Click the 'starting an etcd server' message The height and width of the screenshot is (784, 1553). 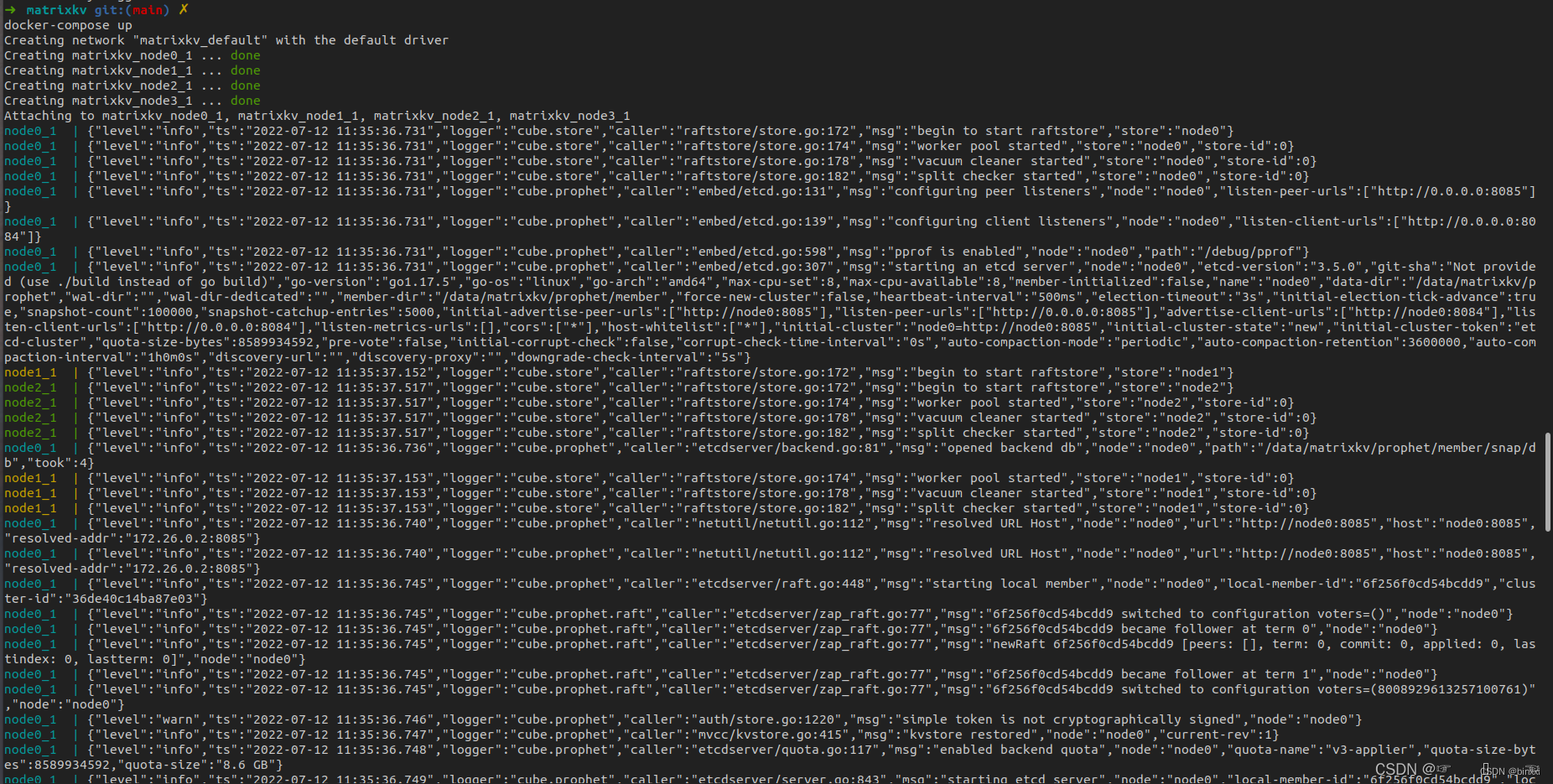coord(981,267)
